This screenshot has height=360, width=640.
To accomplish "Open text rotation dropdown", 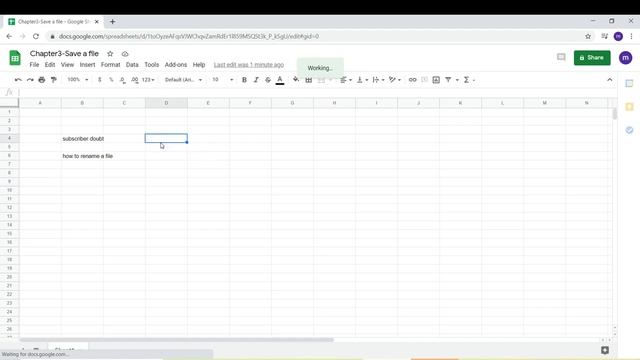I will click(x=395, y=80).
